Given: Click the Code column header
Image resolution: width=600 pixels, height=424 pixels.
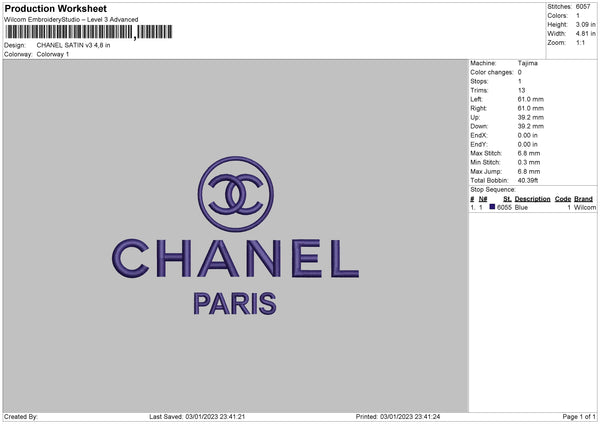Looking at the screenshot, I should pos(563,199).
